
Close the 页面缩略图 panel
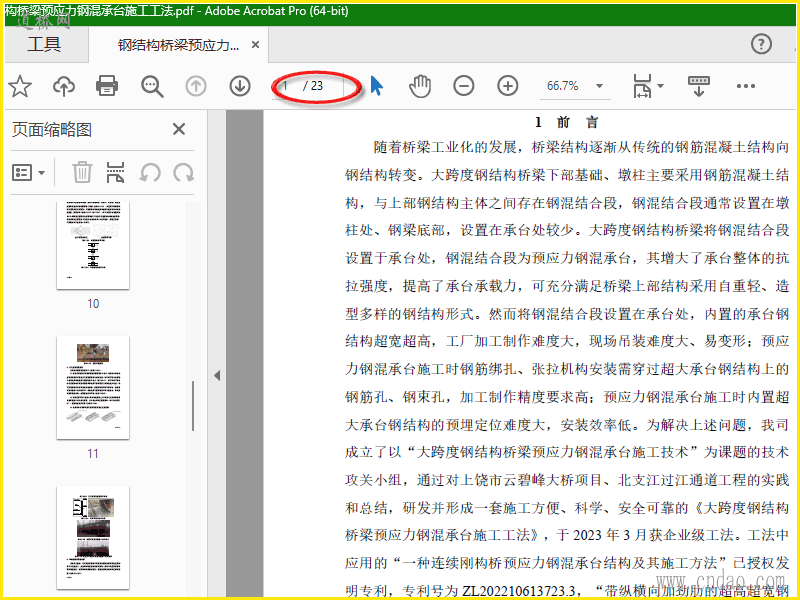pyautogui.click(x=179, y=129)
